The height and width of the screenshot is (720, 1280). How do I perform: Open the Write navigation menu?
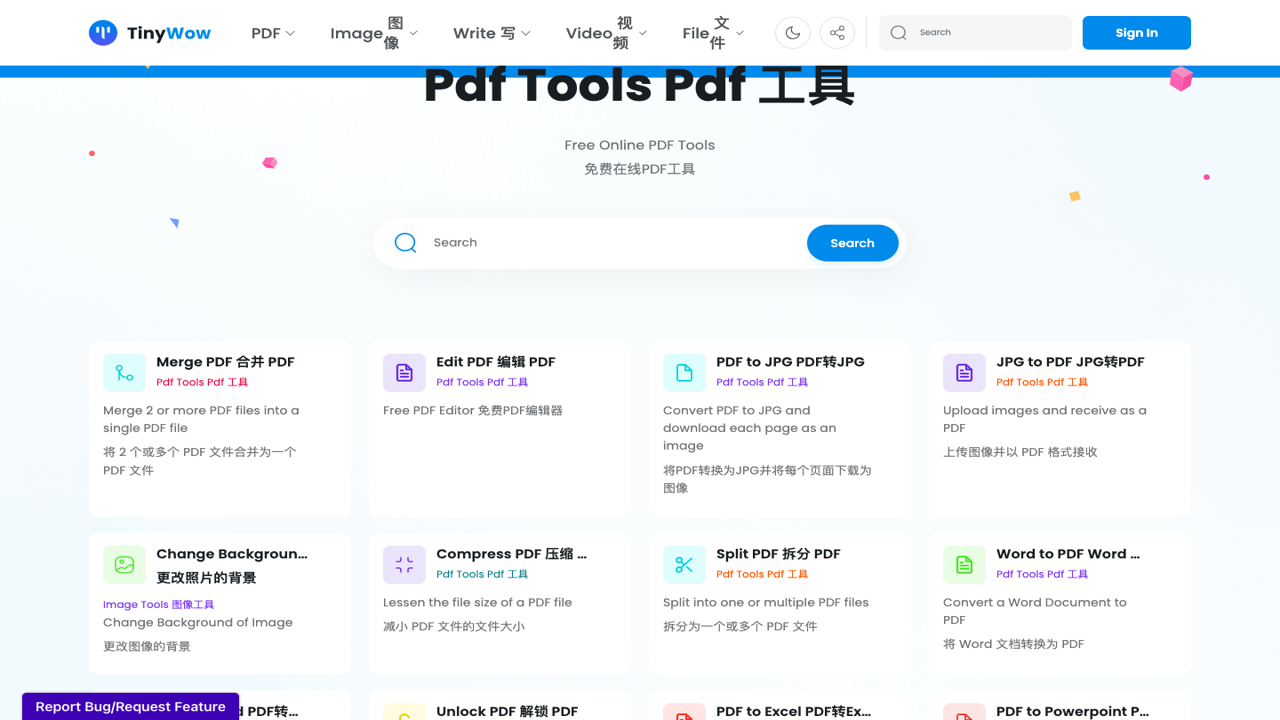tap(492, 33)
